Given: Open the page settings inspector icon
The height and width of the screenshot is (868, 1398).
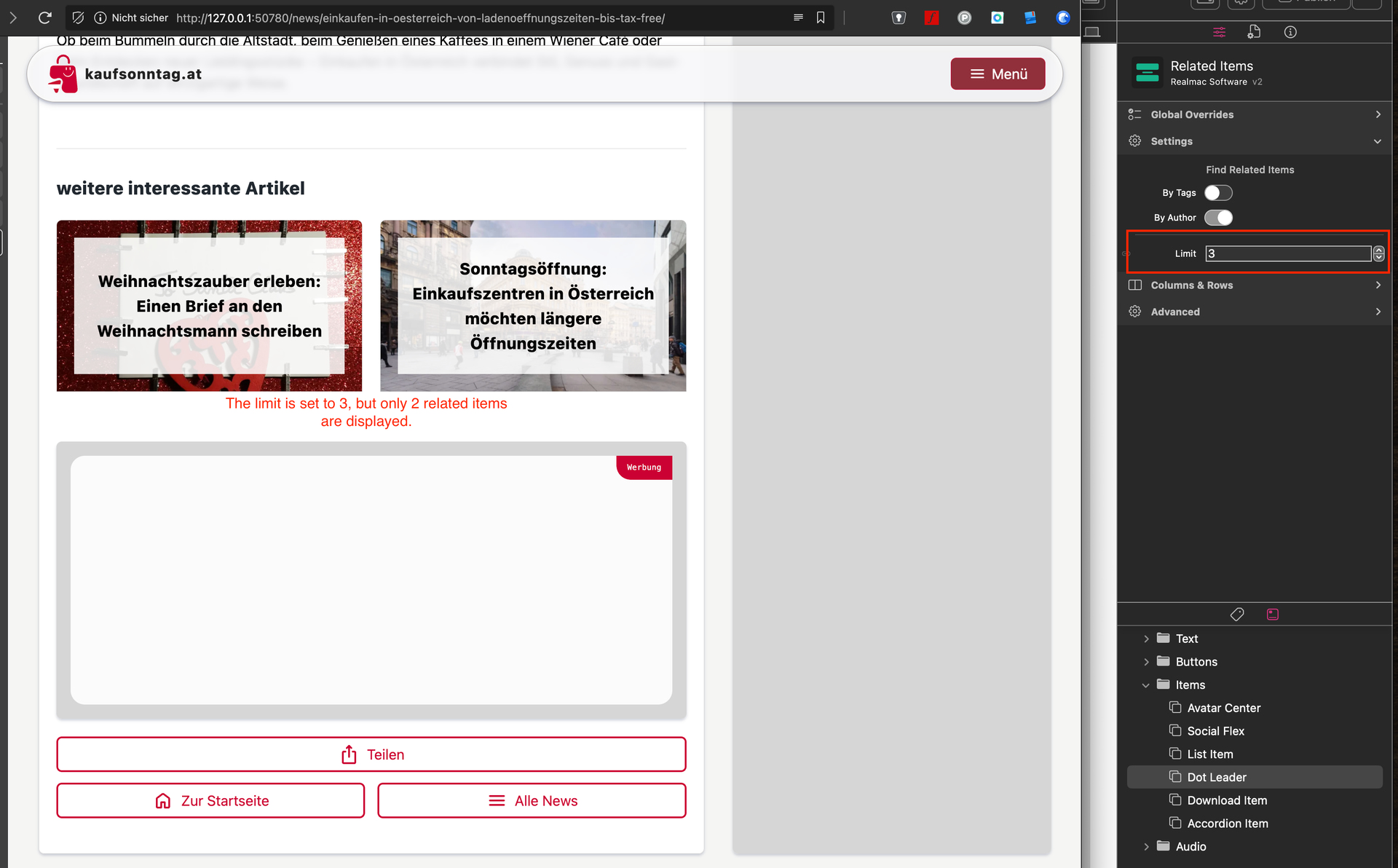Looking at the screenshot, I should [1254, 32].
